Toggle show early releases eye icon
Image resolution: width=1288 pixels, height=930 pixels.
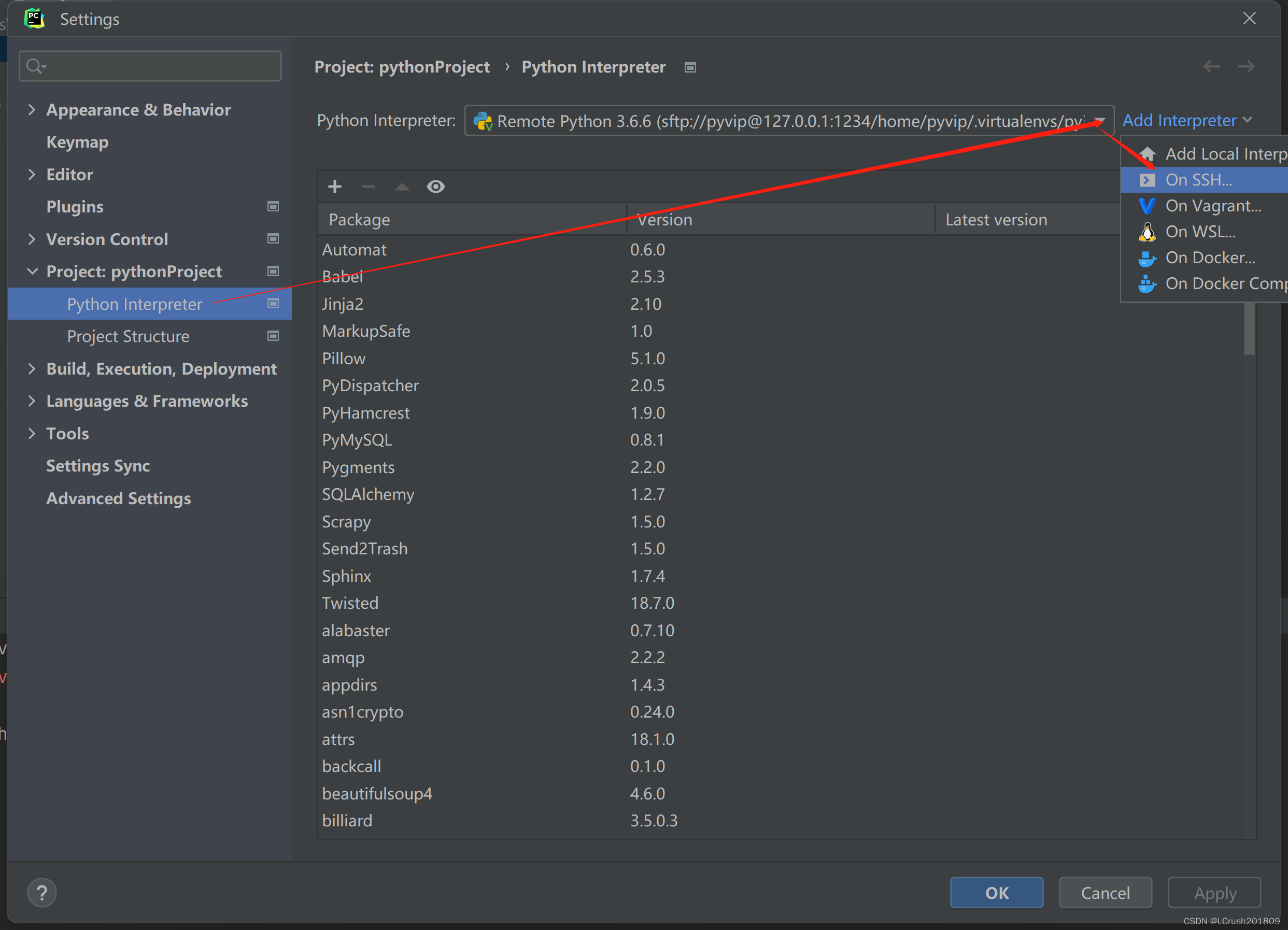tap(435, 186)
